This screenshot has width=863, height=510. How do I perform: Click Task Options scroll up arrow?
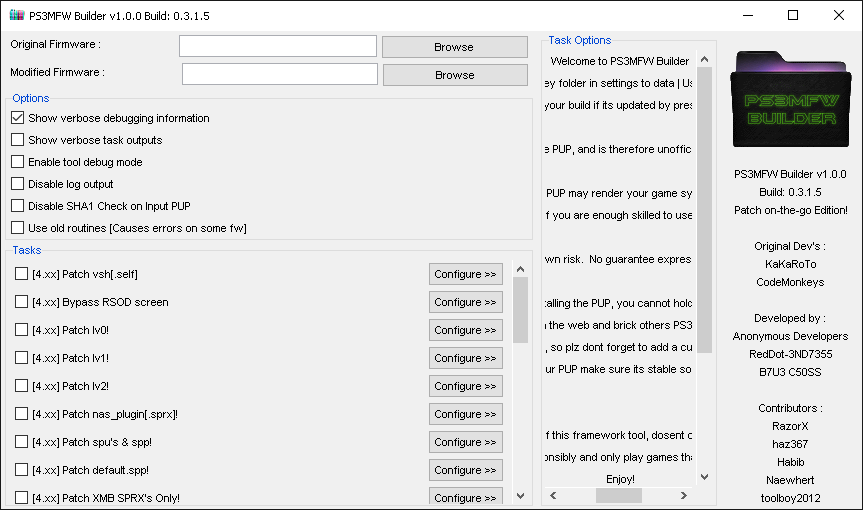[704, 59]
